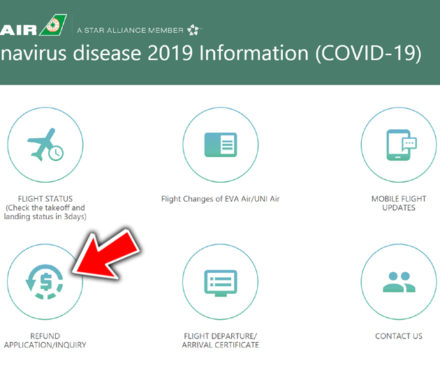Click the COVID-19 Information page heading
Screen dimensions: 440x372
(211, 53)
